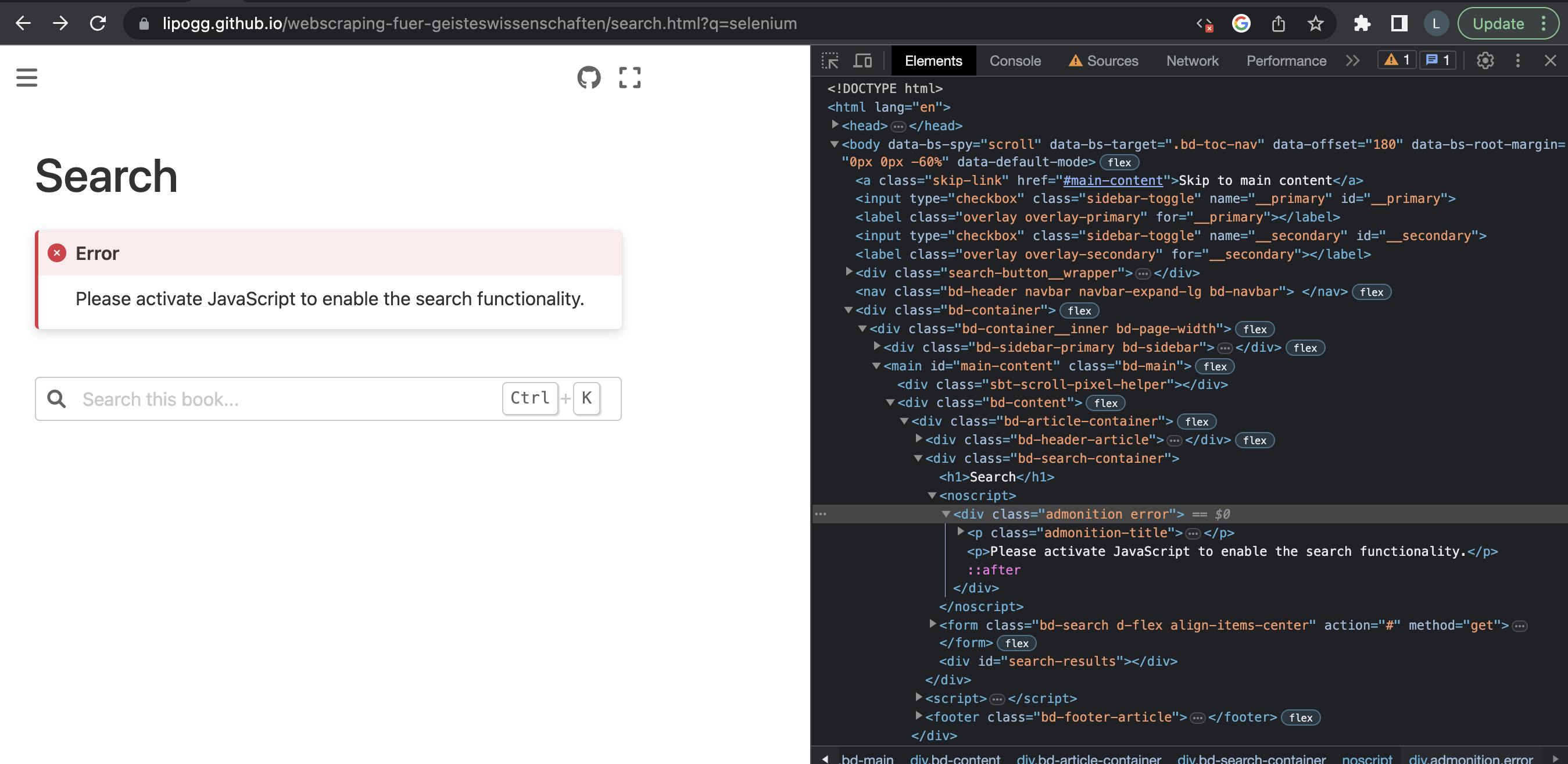
Task: Close the DevTools panel
Action: point(1550,61)
